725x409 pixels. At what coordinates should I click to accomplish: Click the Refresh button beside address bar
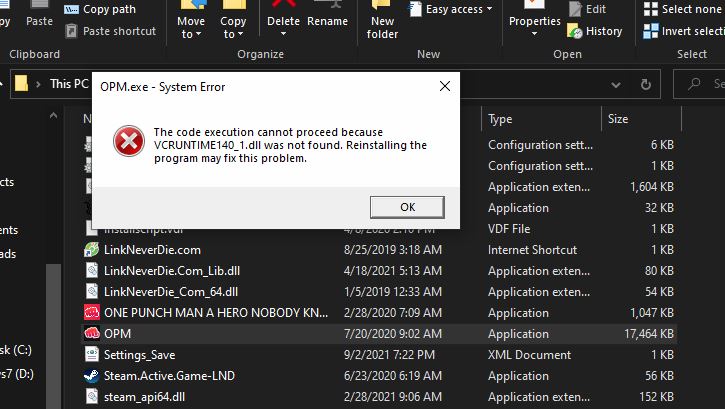[646, 84]
